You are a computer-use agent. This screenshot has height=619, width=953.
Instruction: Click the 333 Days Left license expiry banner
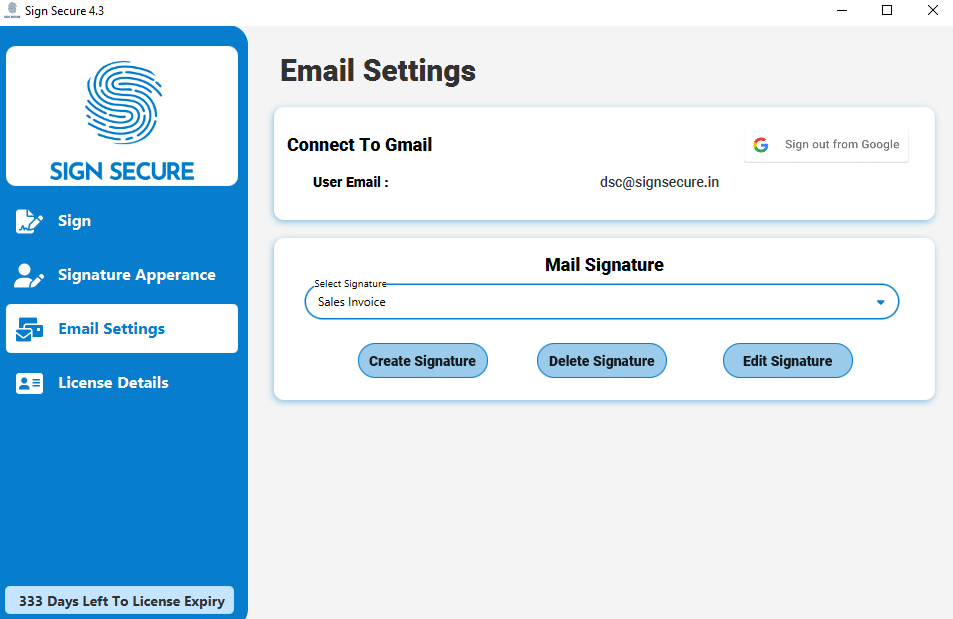120,601
